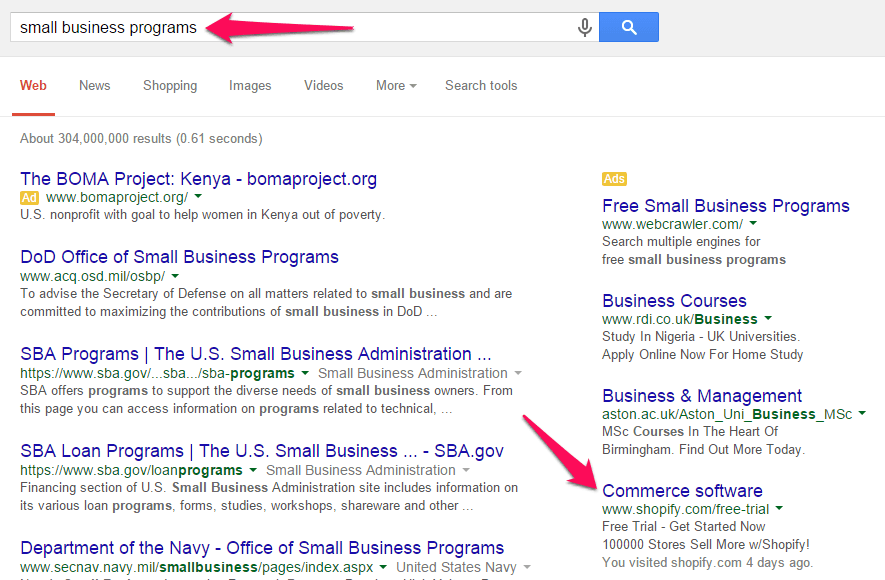Click the yellow Ad badge beside bomaproject.org
This screenshot has width=885, height=580.
(x=29, y=197)
